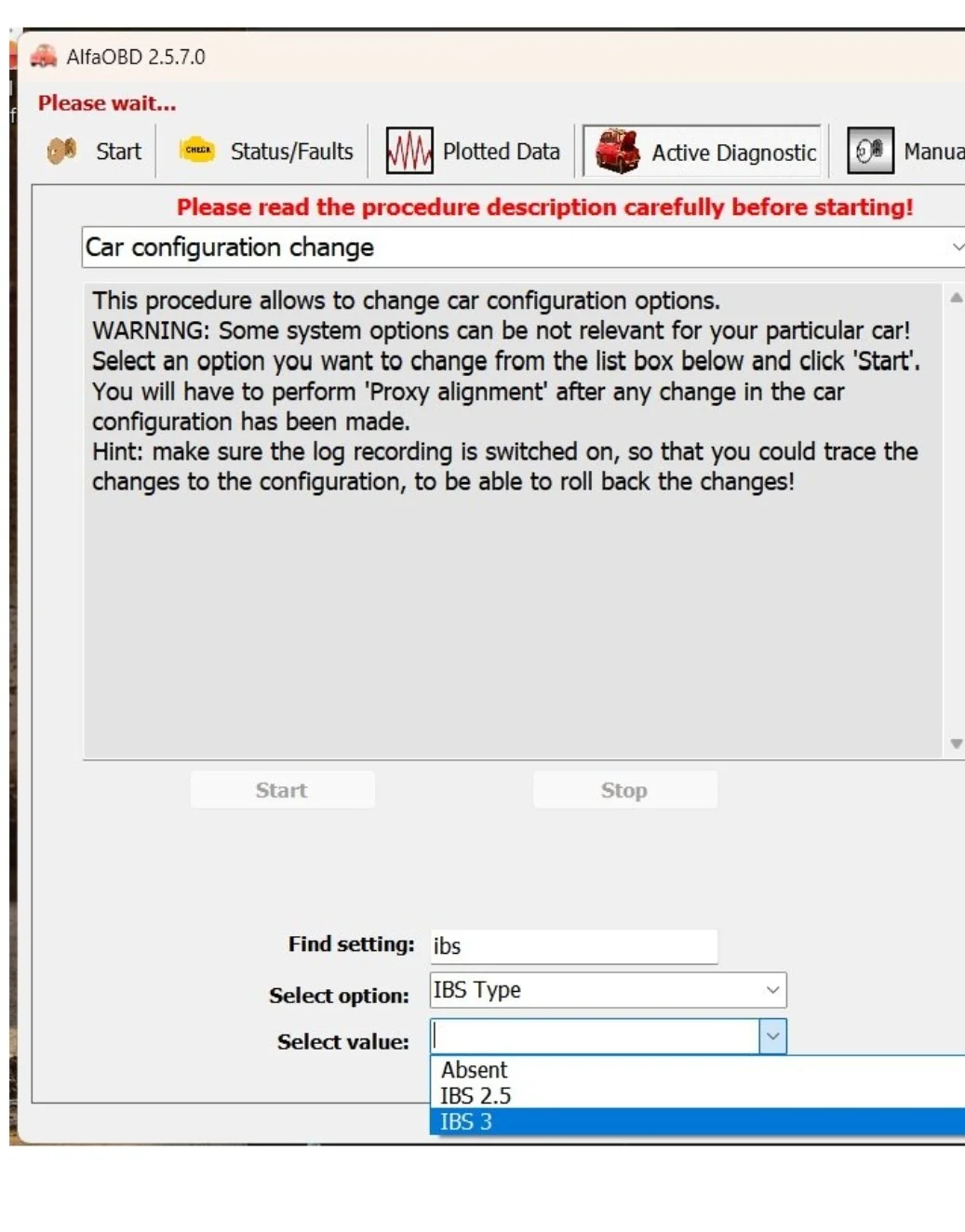Screen dimensions: 965x1232
Task: Click the Find setting field containing ibs
Action: [574, 946]
